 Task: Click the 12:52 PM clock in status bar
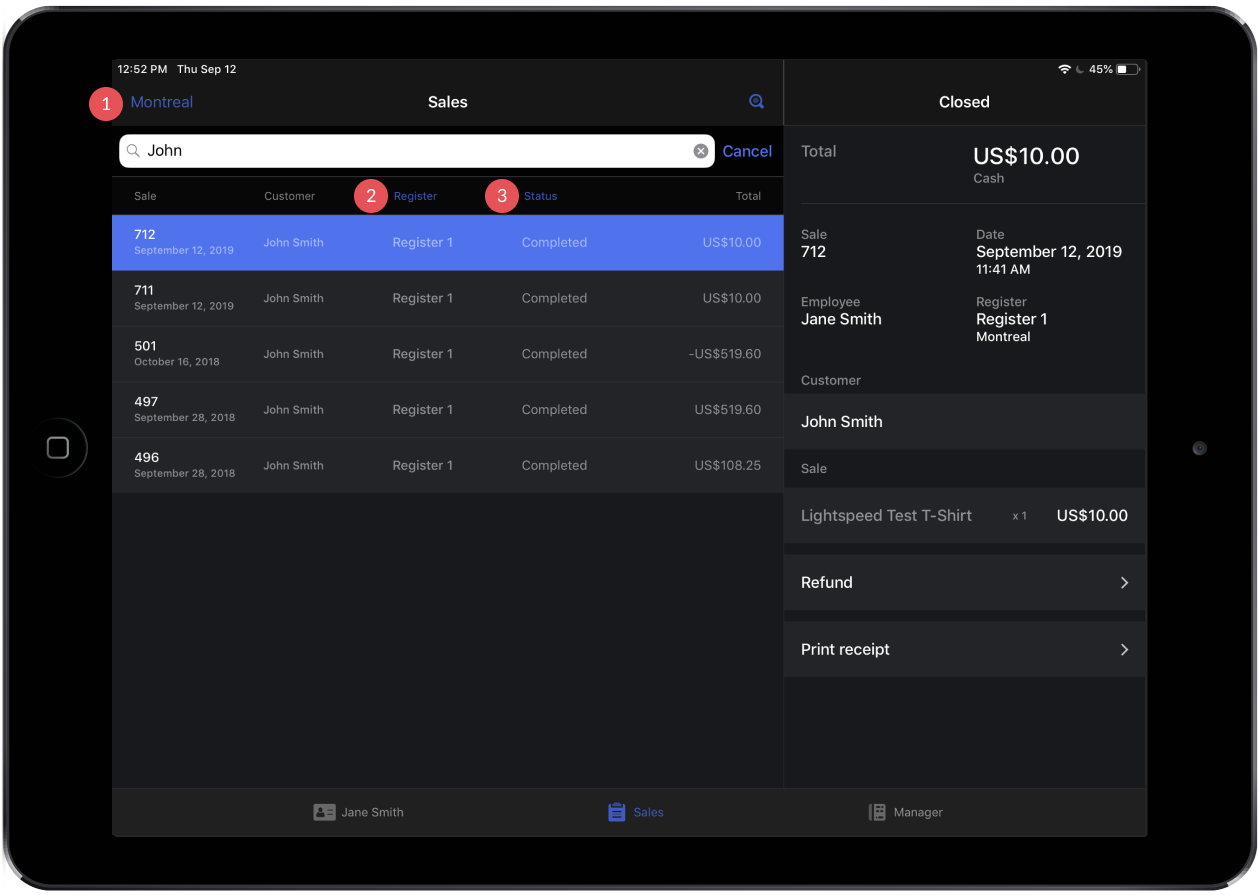click(142, 70)
